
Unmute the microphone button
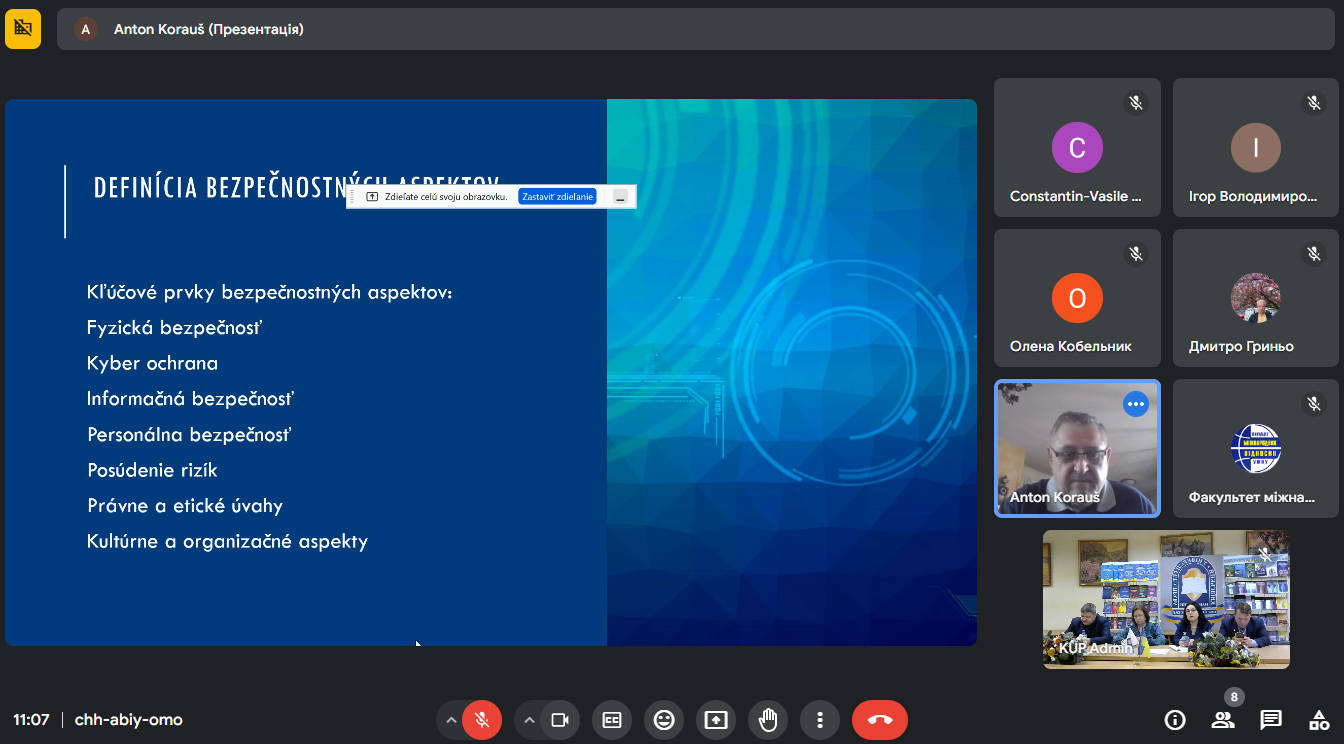[481, 720]
